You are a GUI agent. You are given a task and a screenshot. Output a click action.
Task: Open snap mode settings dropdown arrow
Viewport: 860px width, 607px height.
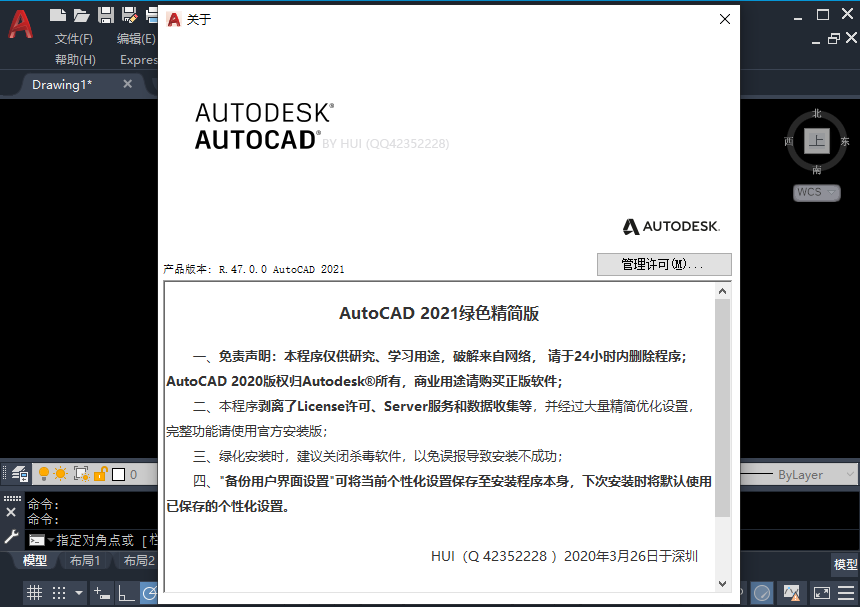79,593
